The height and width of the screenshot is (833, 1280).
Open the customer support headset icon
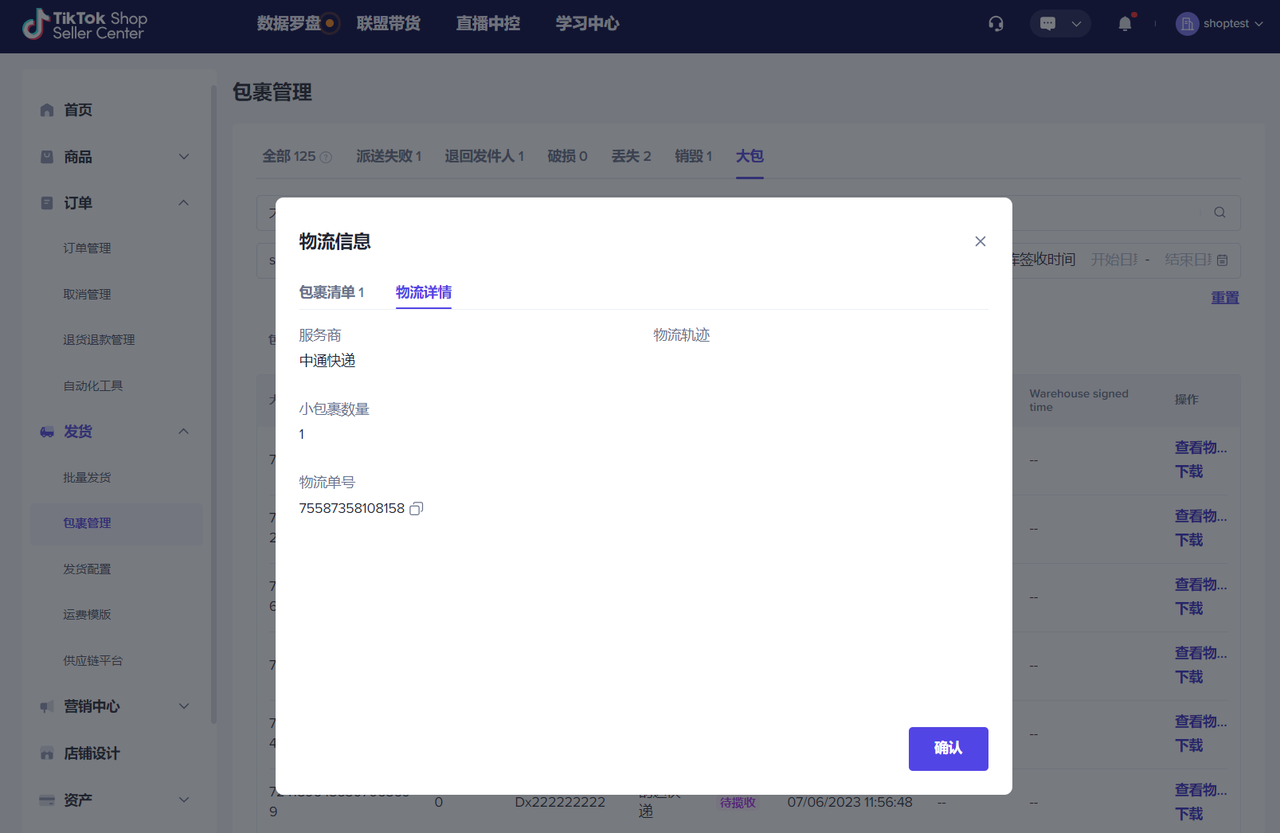point(996,24)
